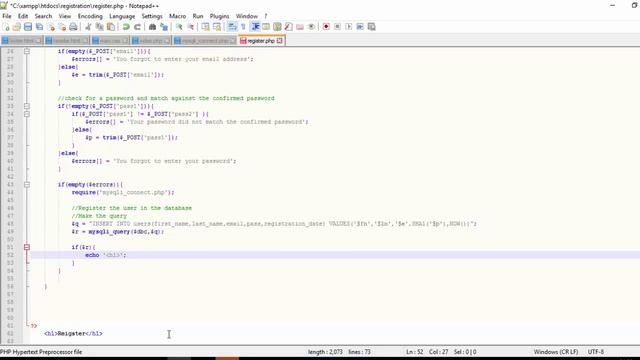Click the '<h1>Reigster</h1>' code line
Viewport: 640px width, 360px height.
tap(73, 333)
